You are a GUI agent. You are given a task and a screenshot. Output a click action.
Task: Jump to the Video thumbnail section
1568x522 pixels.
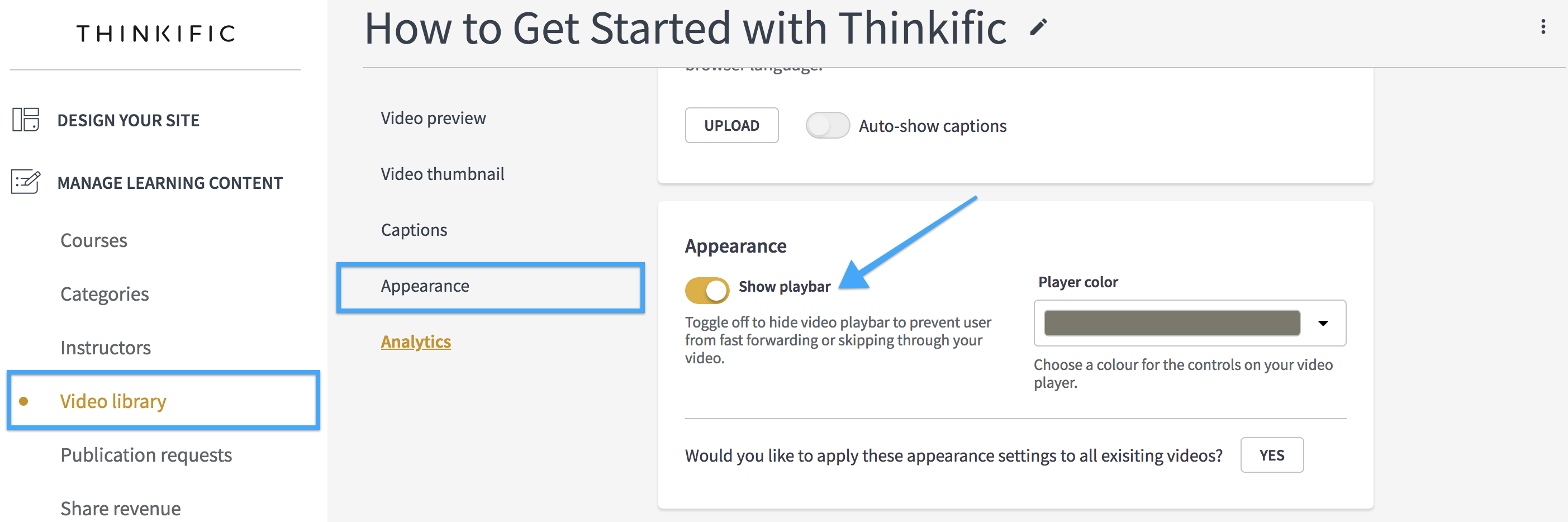click(443, 174)
